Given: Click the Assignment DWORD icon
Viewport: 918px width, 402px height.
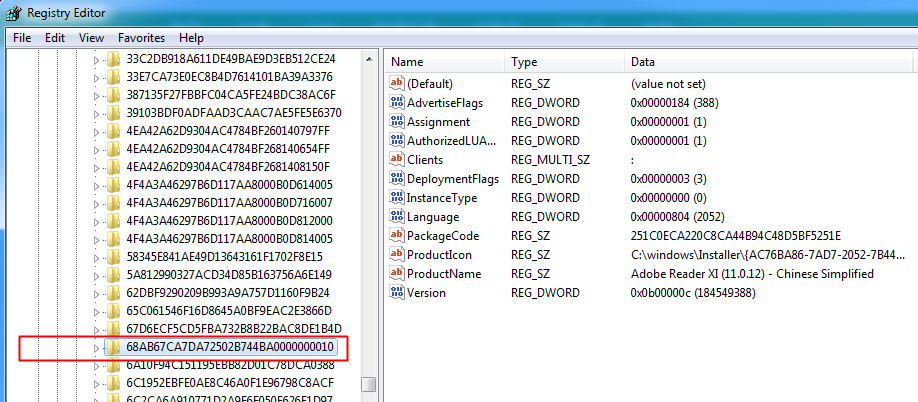Looking at the screenshot, I should click(x=397, y=122).
